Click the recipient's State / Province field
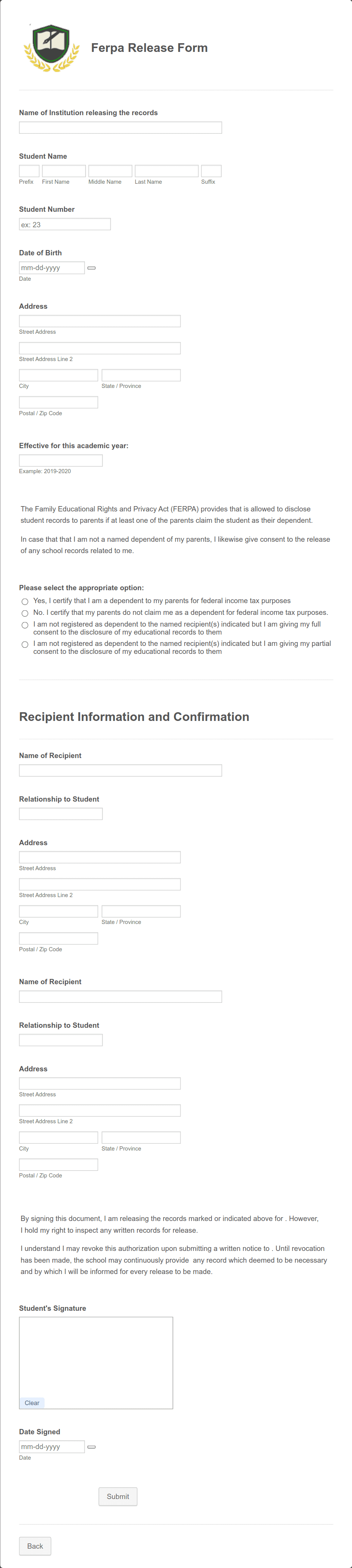 click(x=141, y=911)
